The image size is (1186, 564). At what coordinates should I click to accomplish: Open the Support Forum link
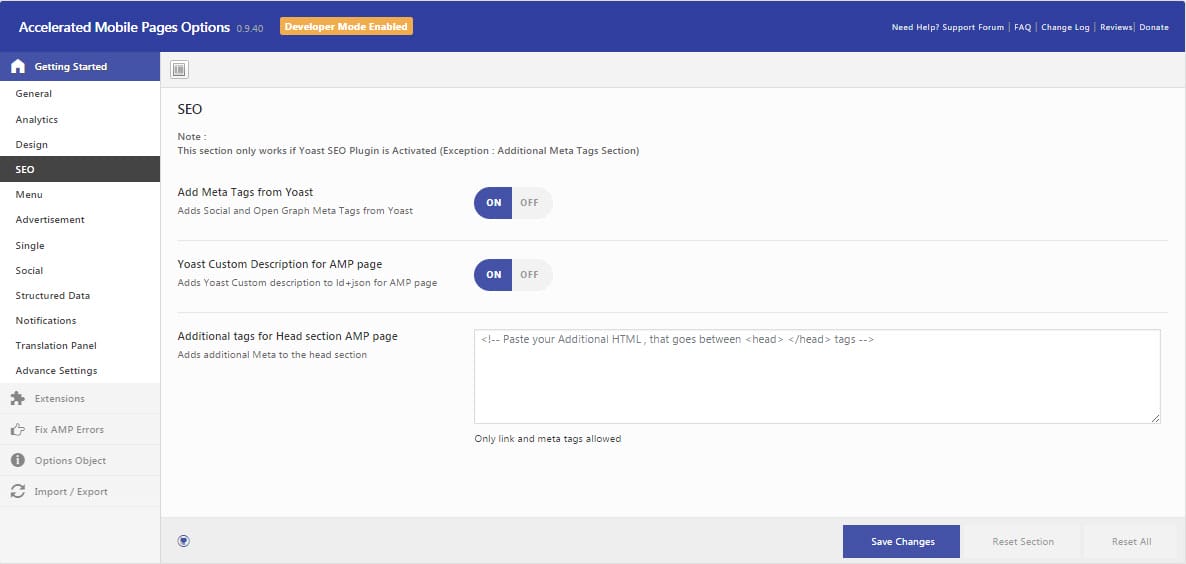973,27
